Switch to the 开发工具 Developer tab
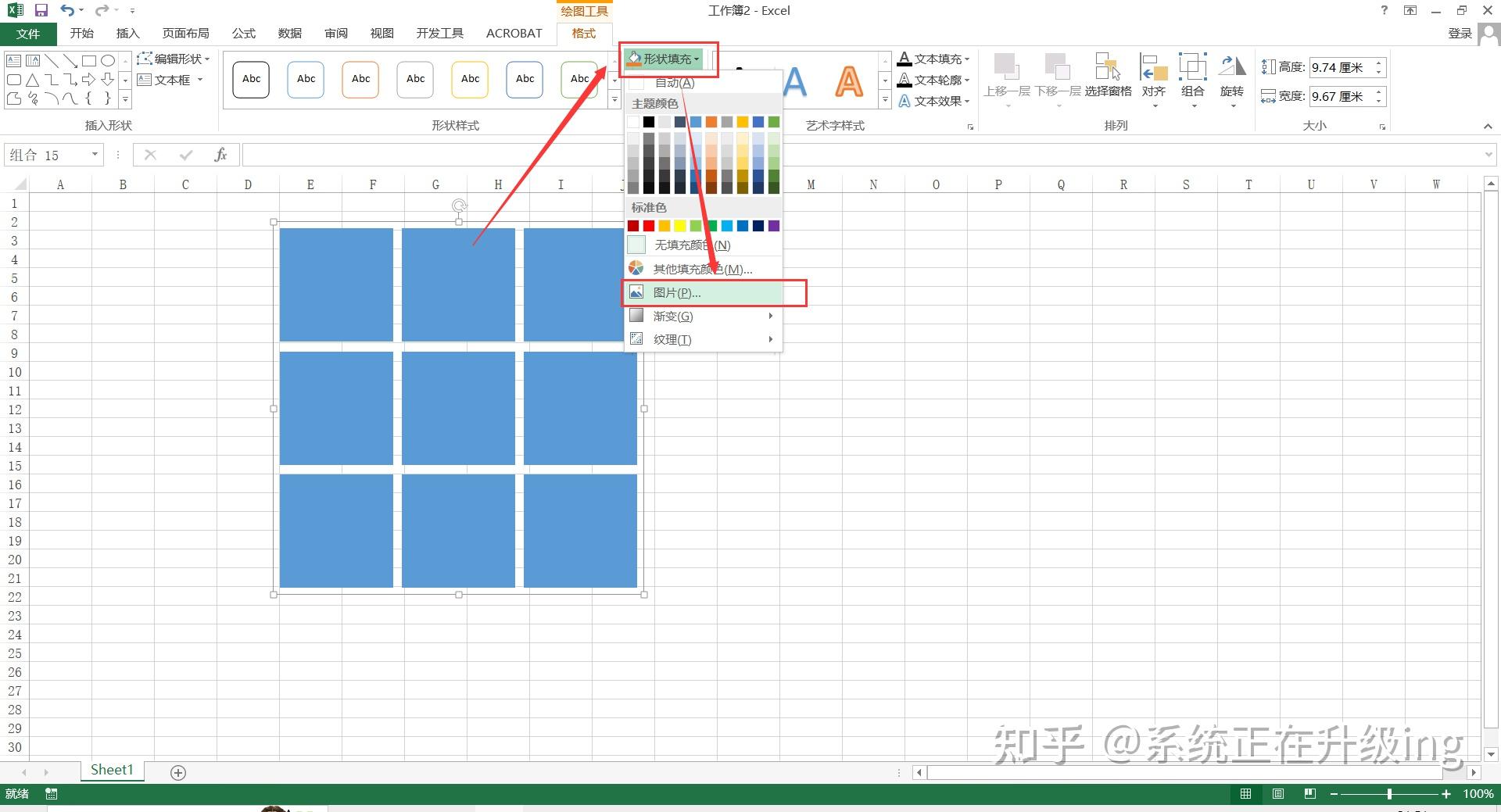The height and width of the screenshot is (812, 1501). point(439,33)
